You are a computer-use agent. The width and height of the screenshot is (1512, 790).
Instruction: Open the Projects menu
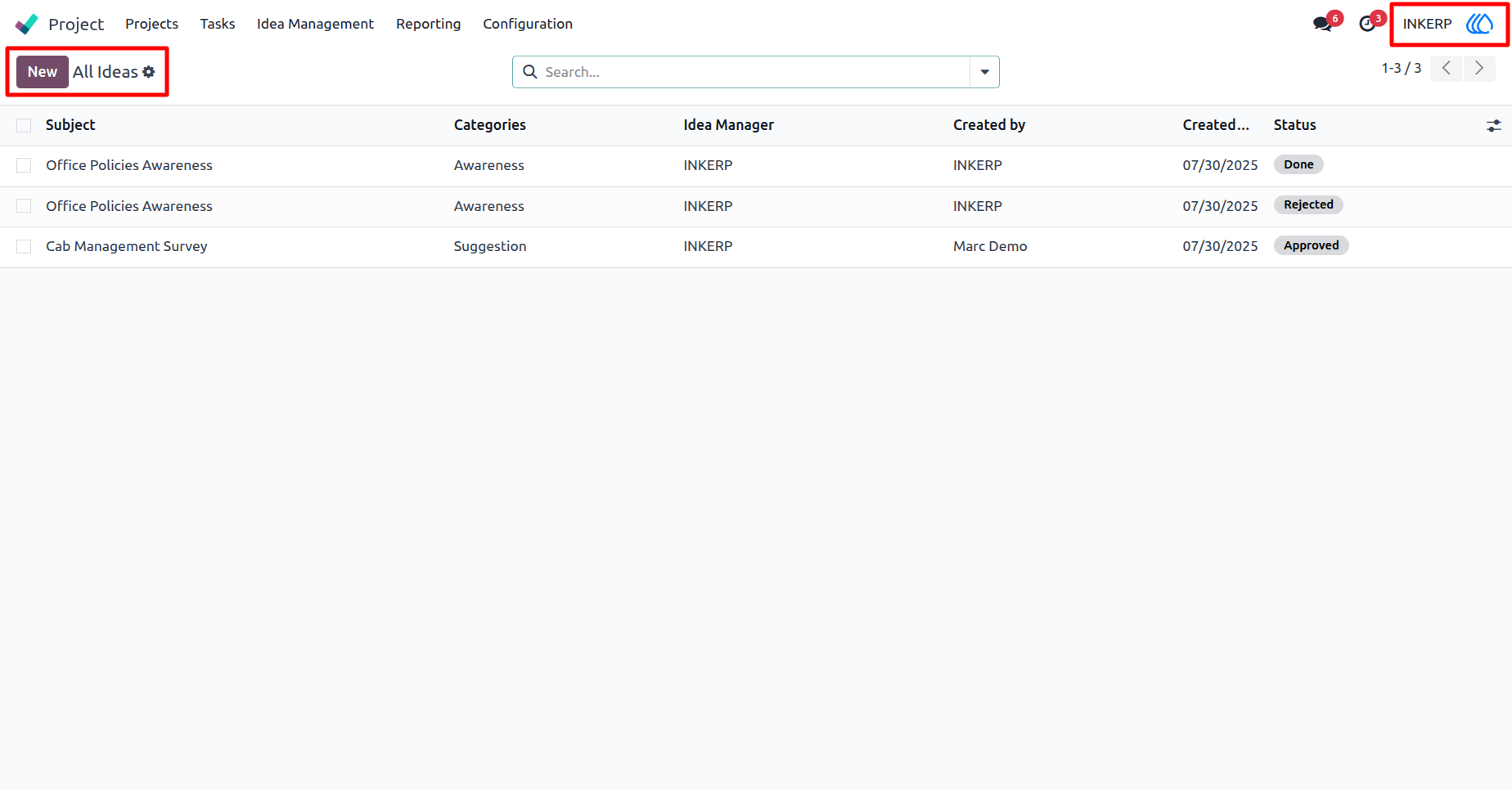tap(151, 24)
